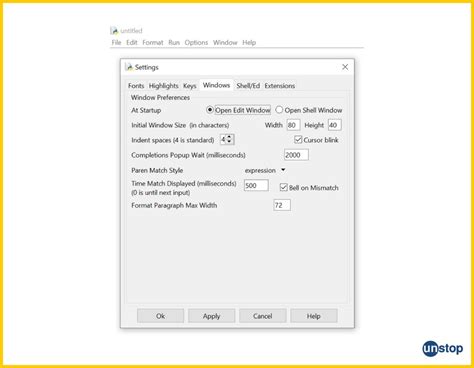Viewport: 474px width, 368px height.
Task: Click the Format Paragraph Max Width field
Action: 282,205
